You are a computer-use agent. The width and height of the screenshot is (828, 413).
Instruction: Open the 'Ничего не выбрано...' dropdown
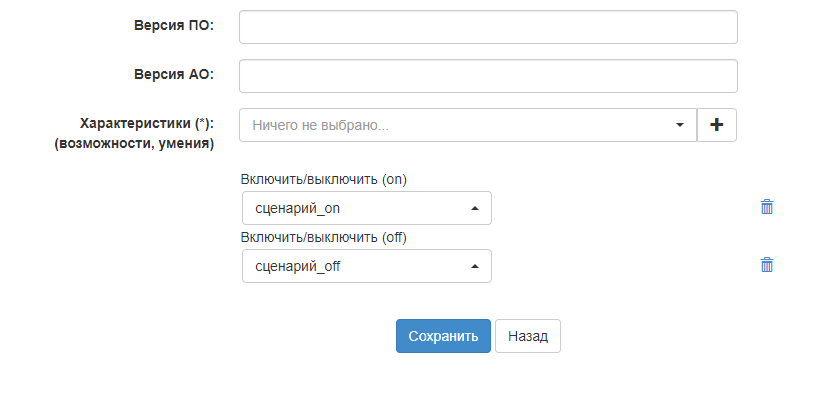(x=460, y=125)
